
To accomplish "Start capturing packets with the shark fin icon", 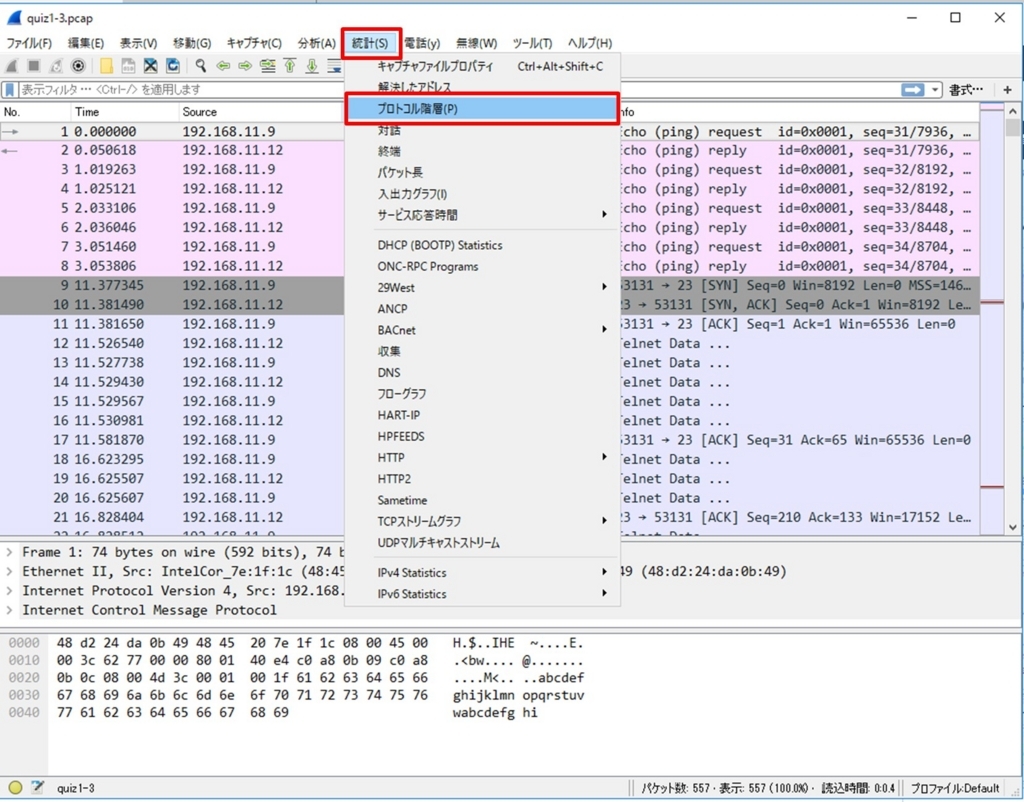I will 12,66.
